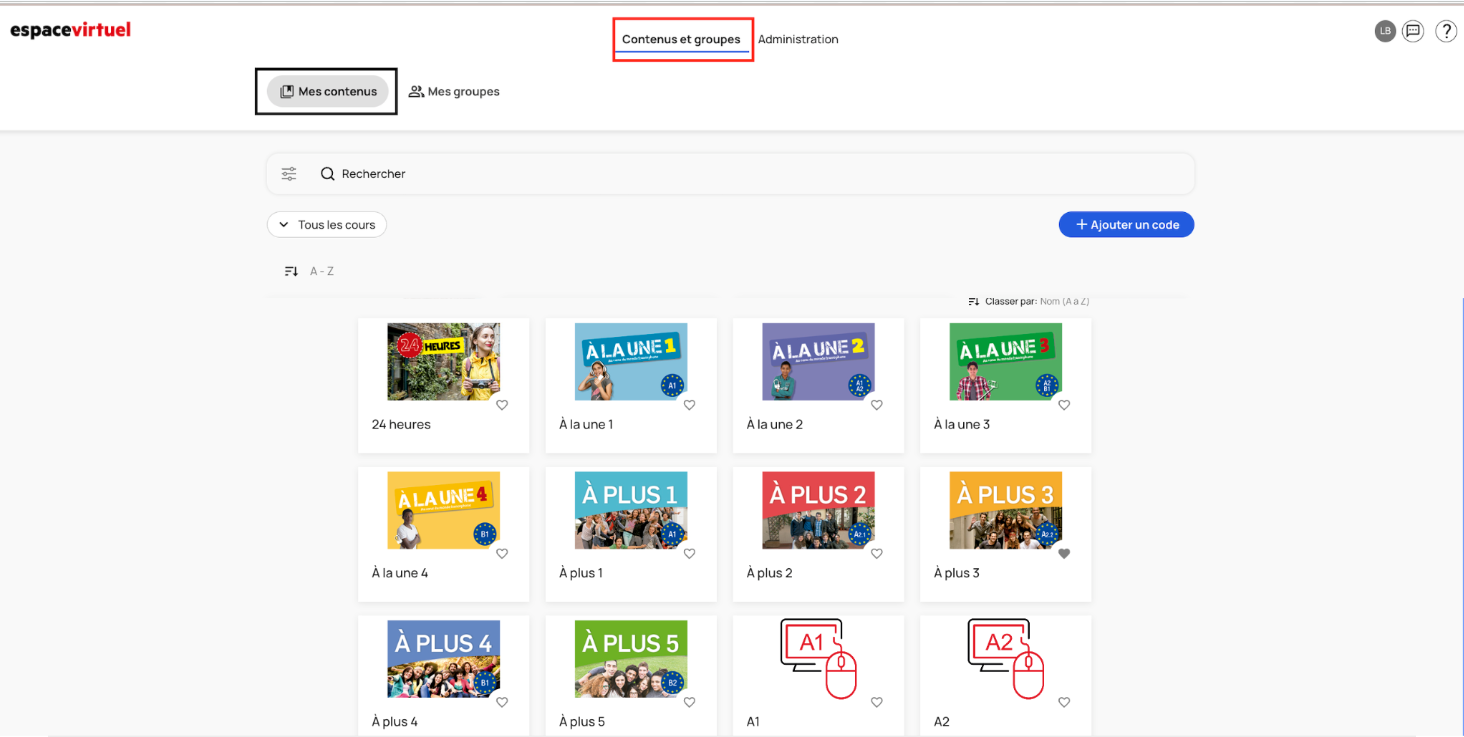1464x737 pixels.
Task: Click the magnifying glass search icon
Action: coord(327,174)
